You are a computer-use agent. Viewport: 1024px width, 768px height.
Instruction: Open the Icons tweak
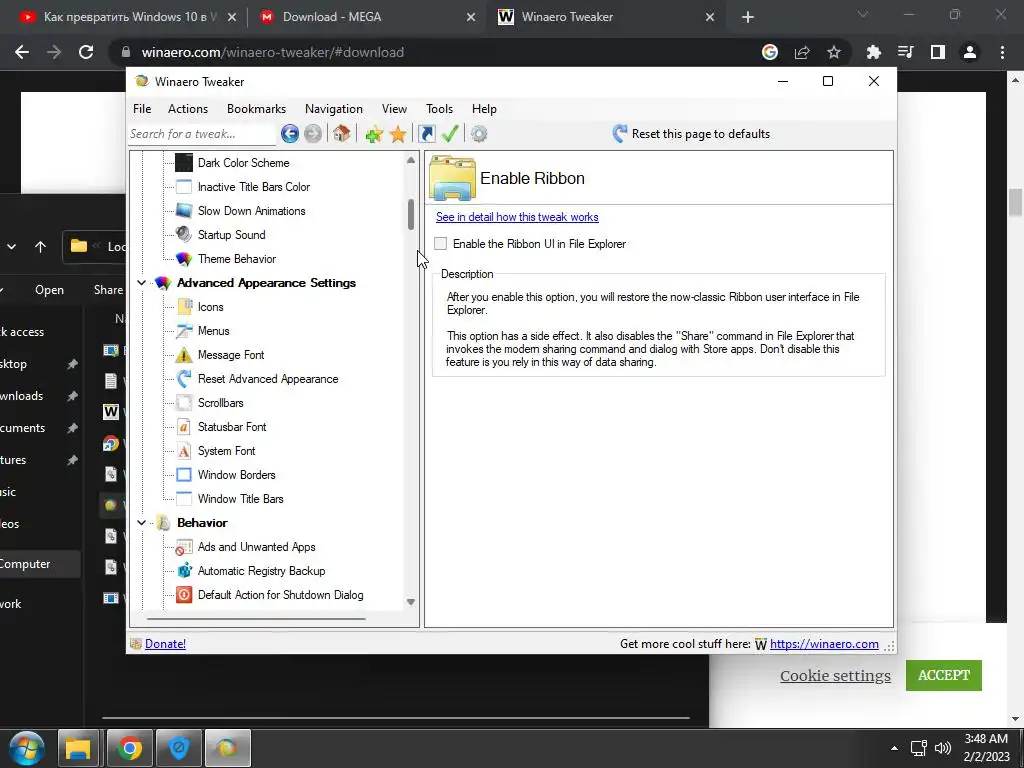(x=210, y=307)
